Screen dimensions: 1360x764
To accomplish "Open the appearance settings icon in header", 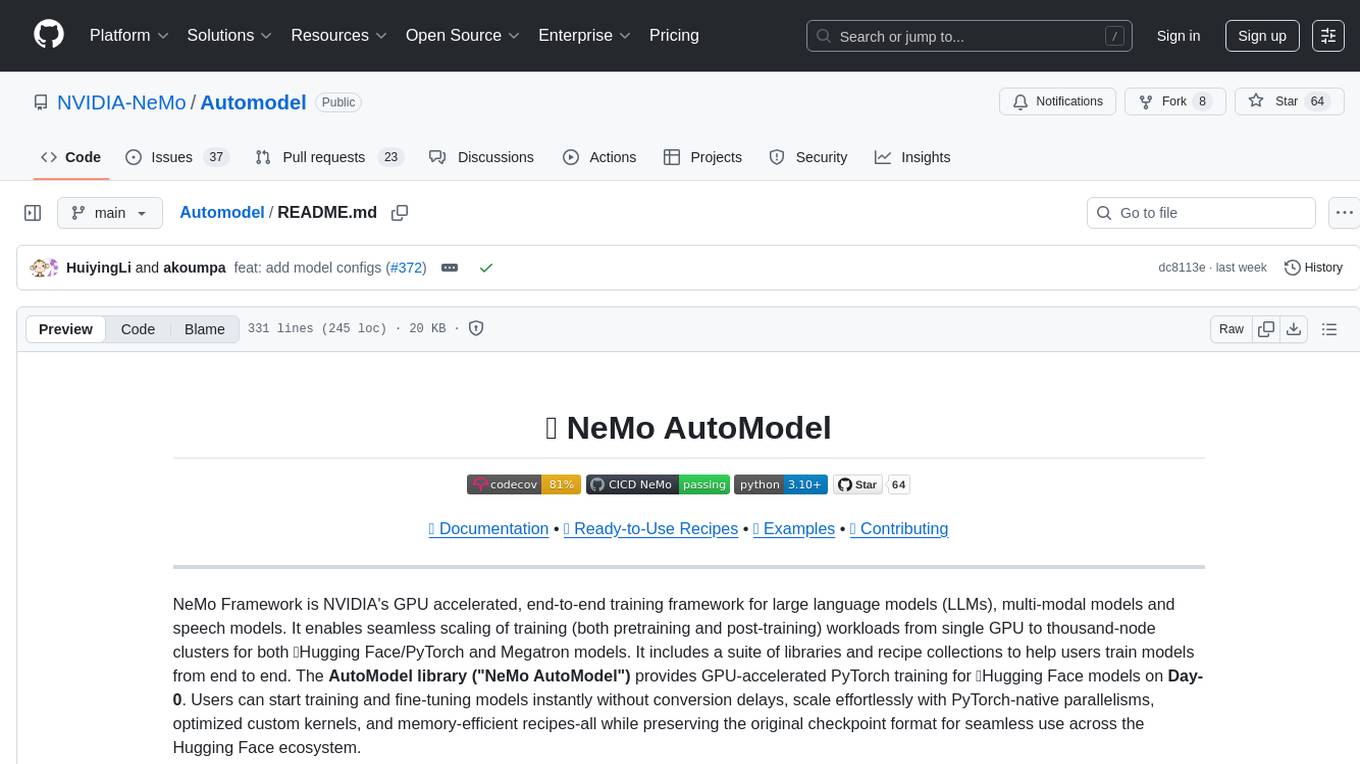I will click(1328, 36).
